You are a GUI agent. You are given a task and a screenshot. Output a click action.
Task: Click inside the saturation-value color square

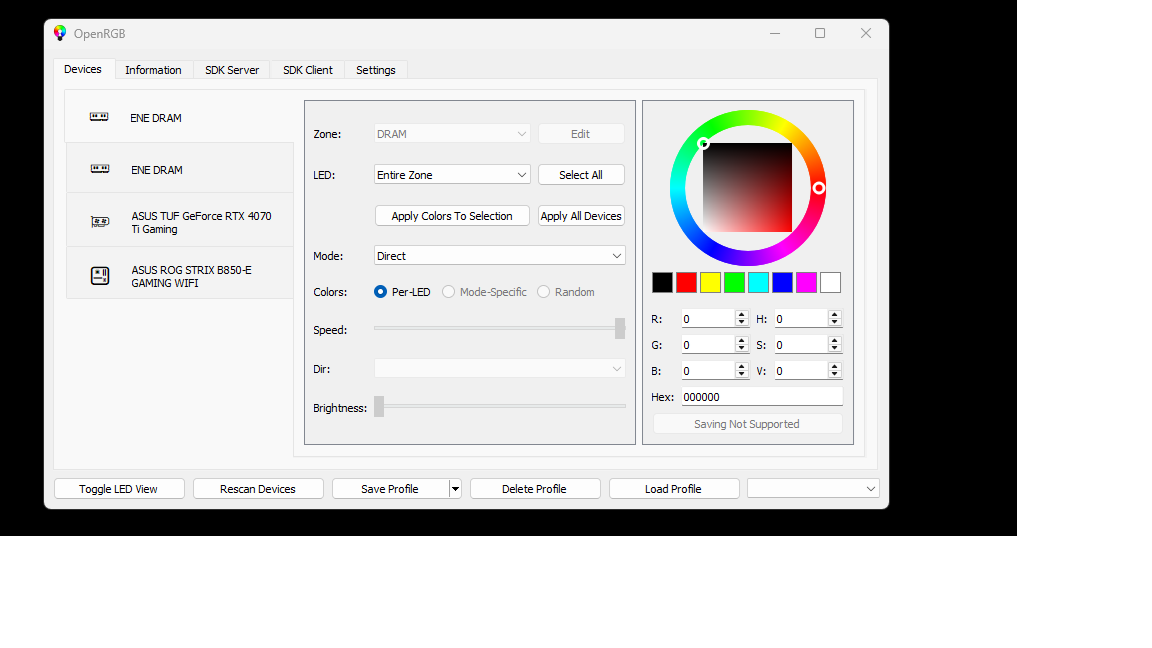(748, 187)
